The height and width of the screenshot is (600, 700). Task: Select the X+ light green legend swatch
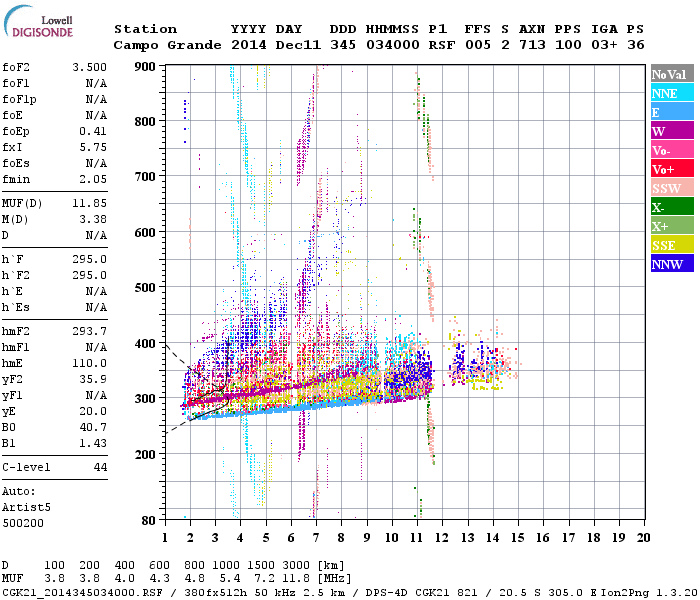(672, 225)
